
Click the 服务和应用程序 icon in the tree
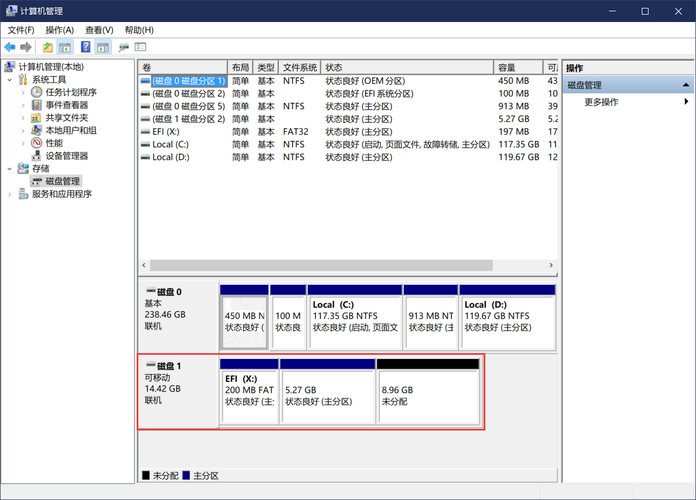coord(23,194)
